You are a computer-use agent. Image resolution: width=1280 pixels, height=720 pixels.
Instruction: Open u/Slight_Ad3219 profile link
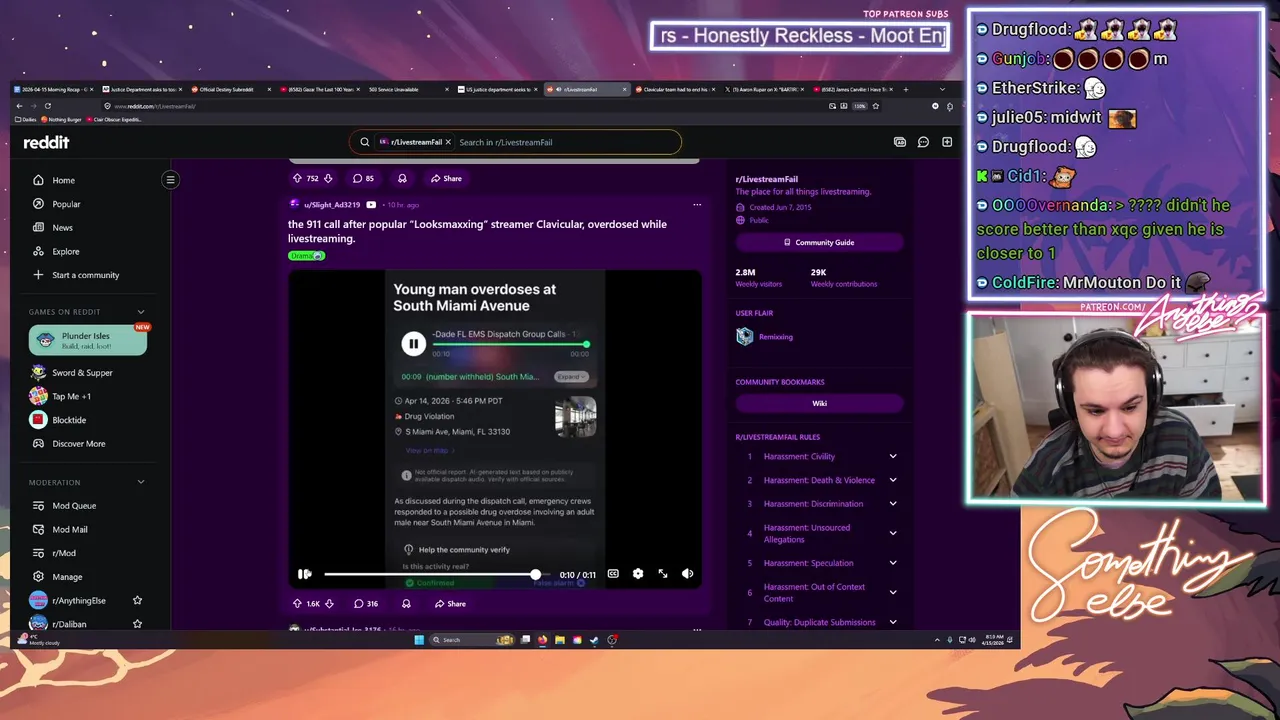point(332,205)
